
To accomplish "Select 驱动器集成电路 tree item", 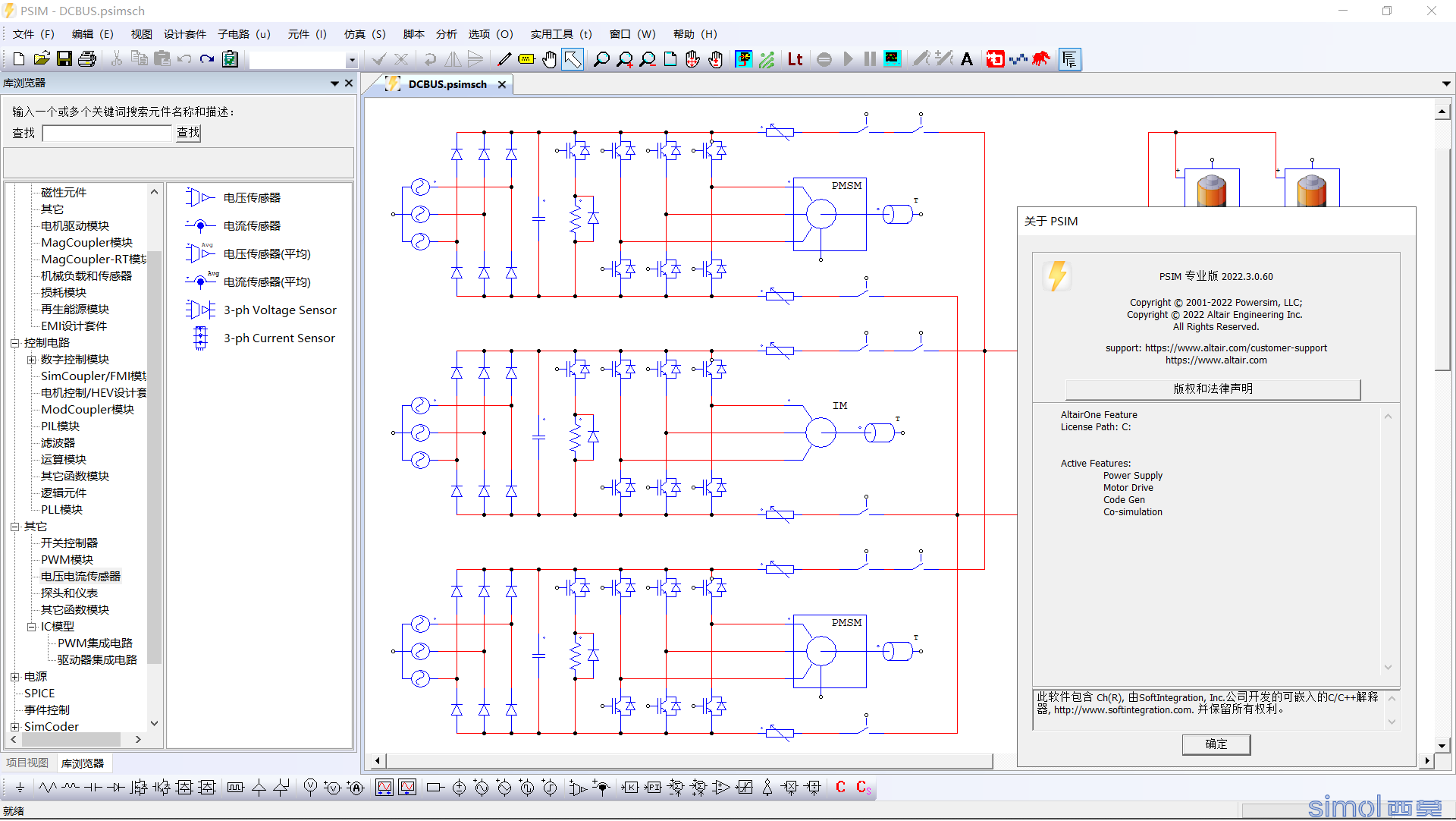I will 97,660.
